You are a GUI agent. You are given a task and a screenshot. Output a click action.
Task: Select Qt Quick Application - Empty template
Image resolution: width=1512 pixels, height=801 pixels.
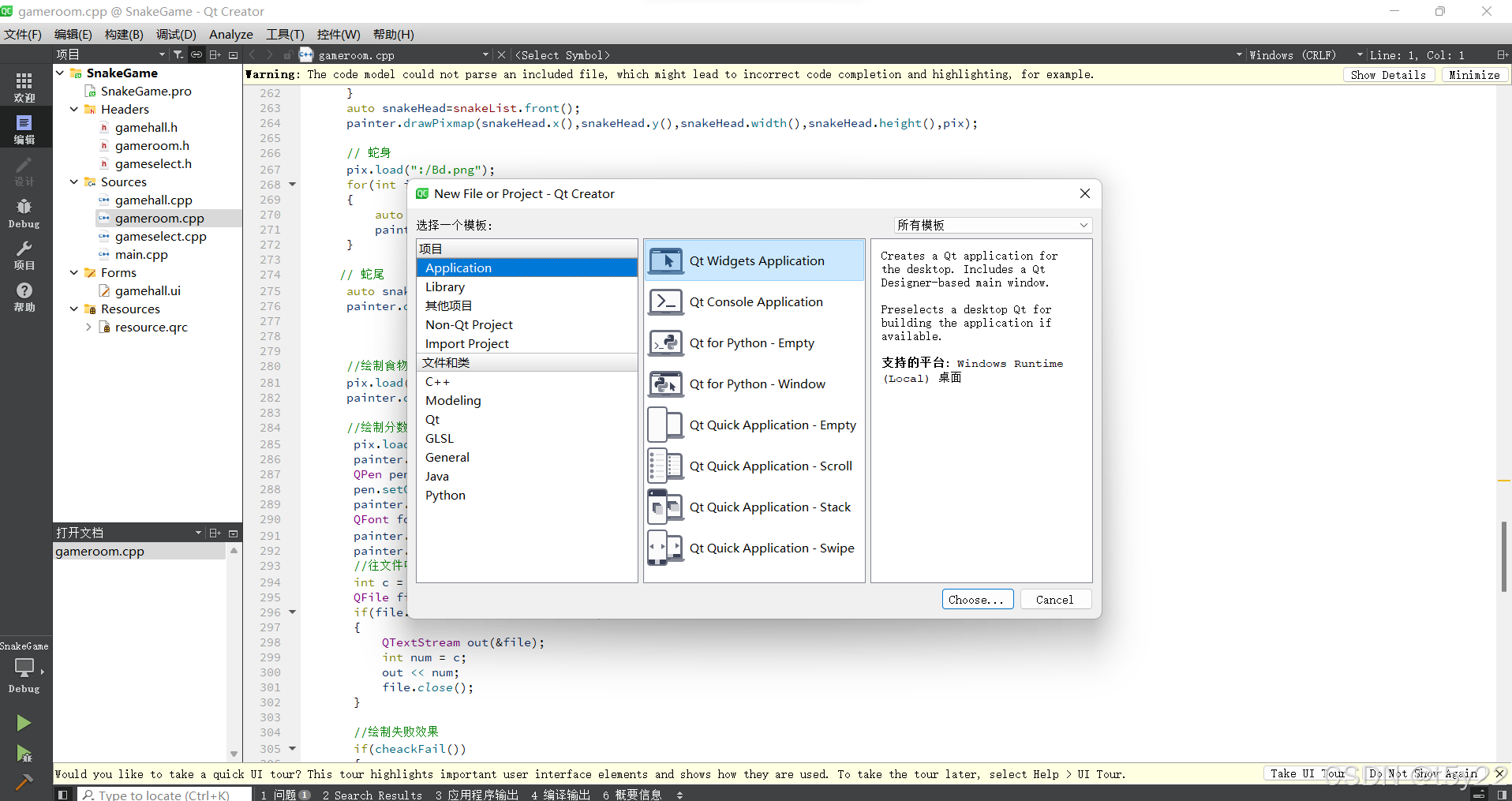pyautogui.click(x=754, y=425)
